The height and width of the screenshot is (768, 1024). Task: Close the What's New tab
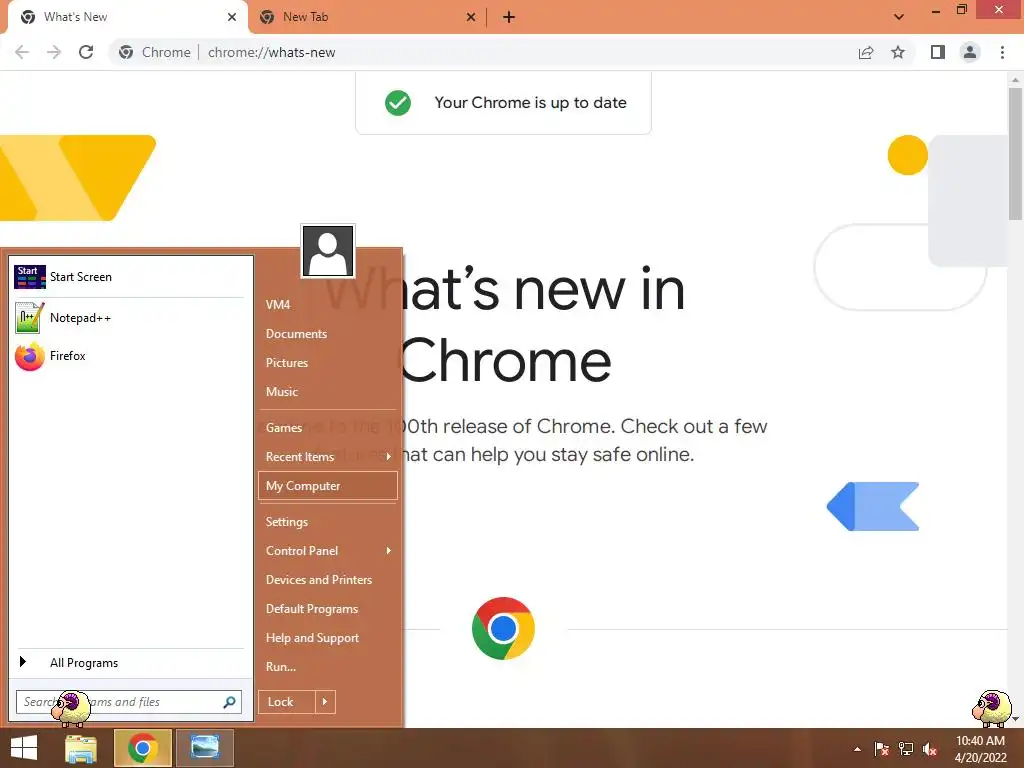click(232, 17)
